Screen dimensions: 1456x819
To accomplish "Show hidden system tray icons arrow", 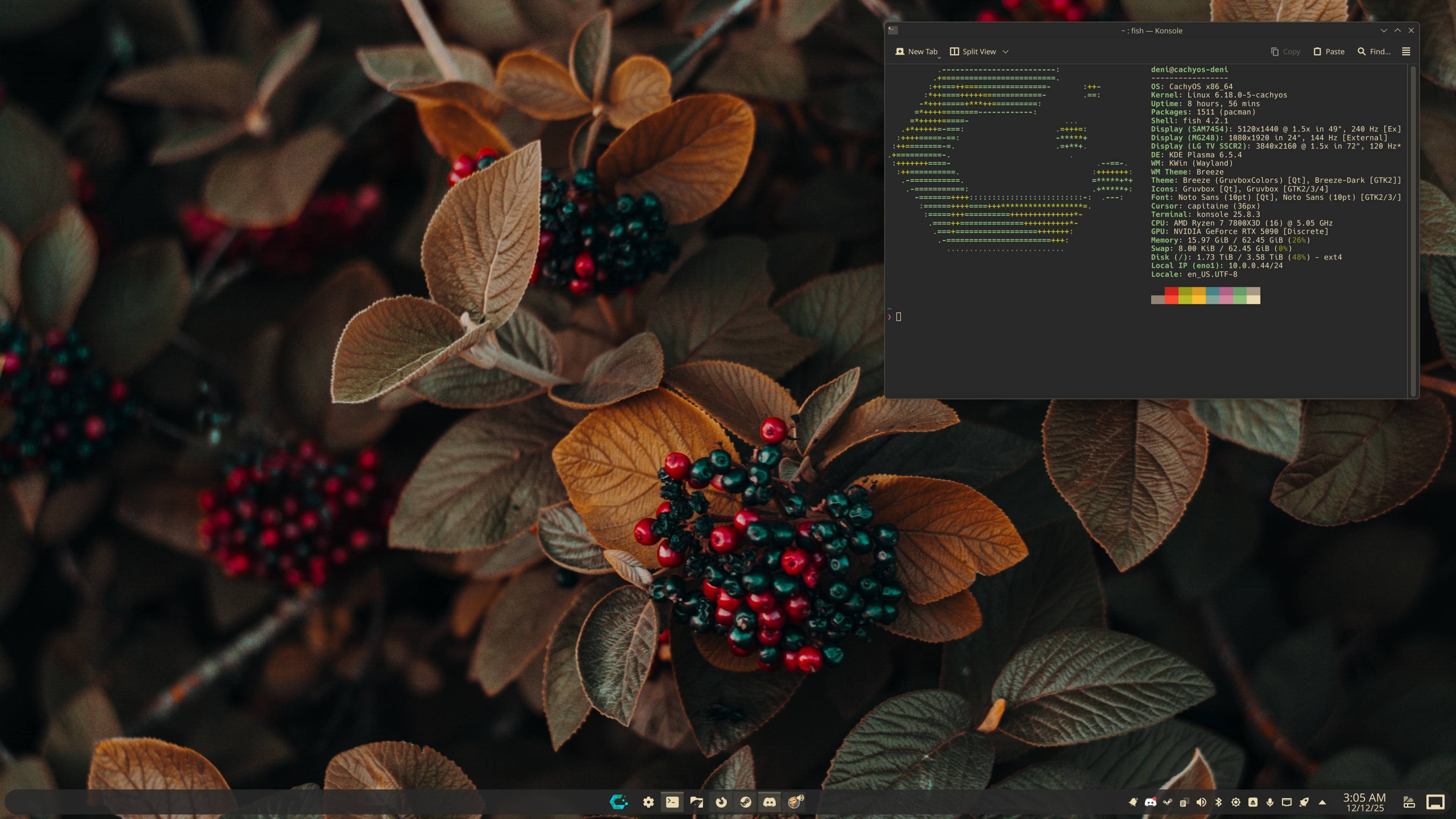I will pos(1322,802).
